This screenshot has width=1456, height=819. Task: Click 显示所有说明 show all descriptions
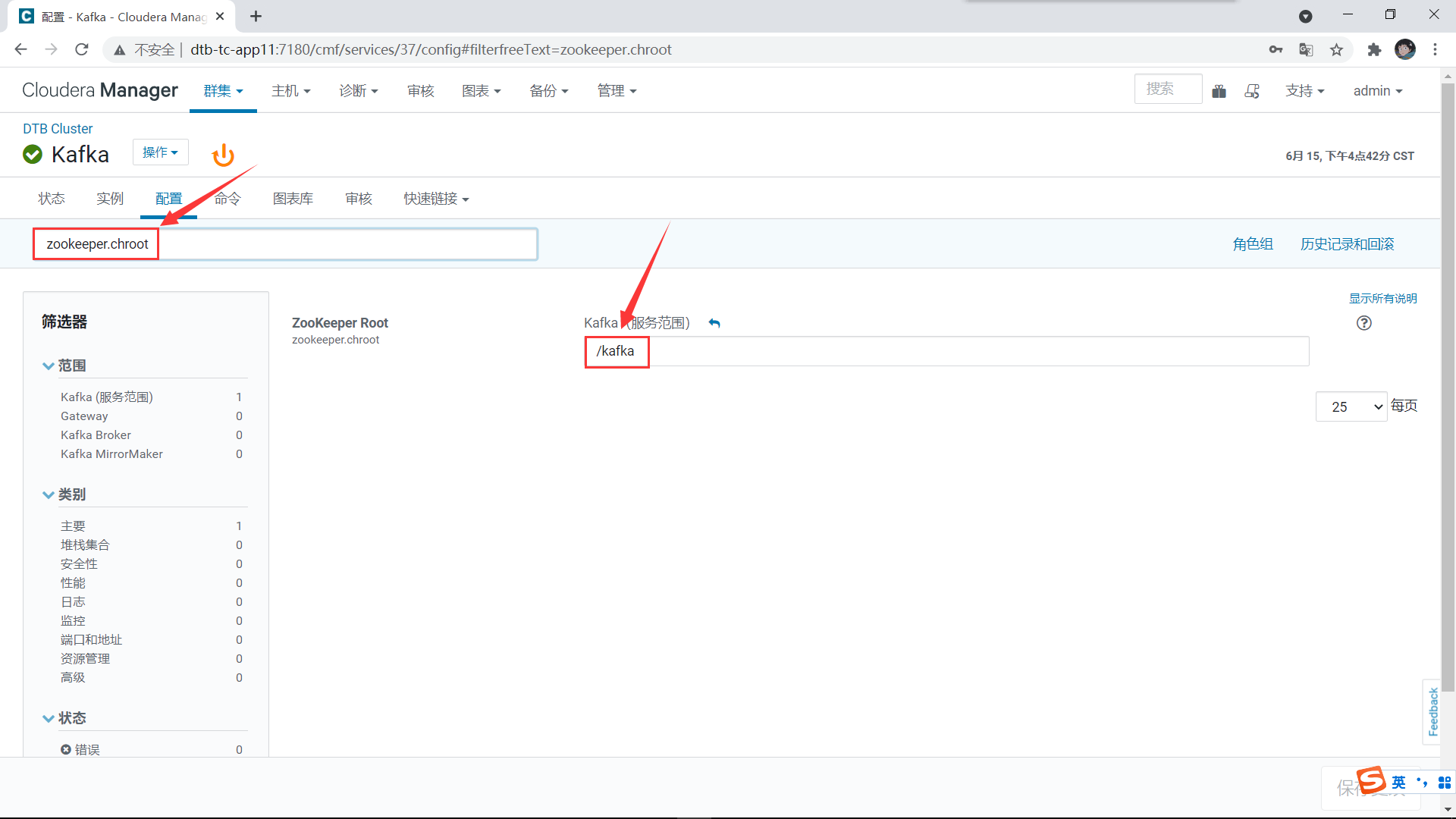(1382, 298)
